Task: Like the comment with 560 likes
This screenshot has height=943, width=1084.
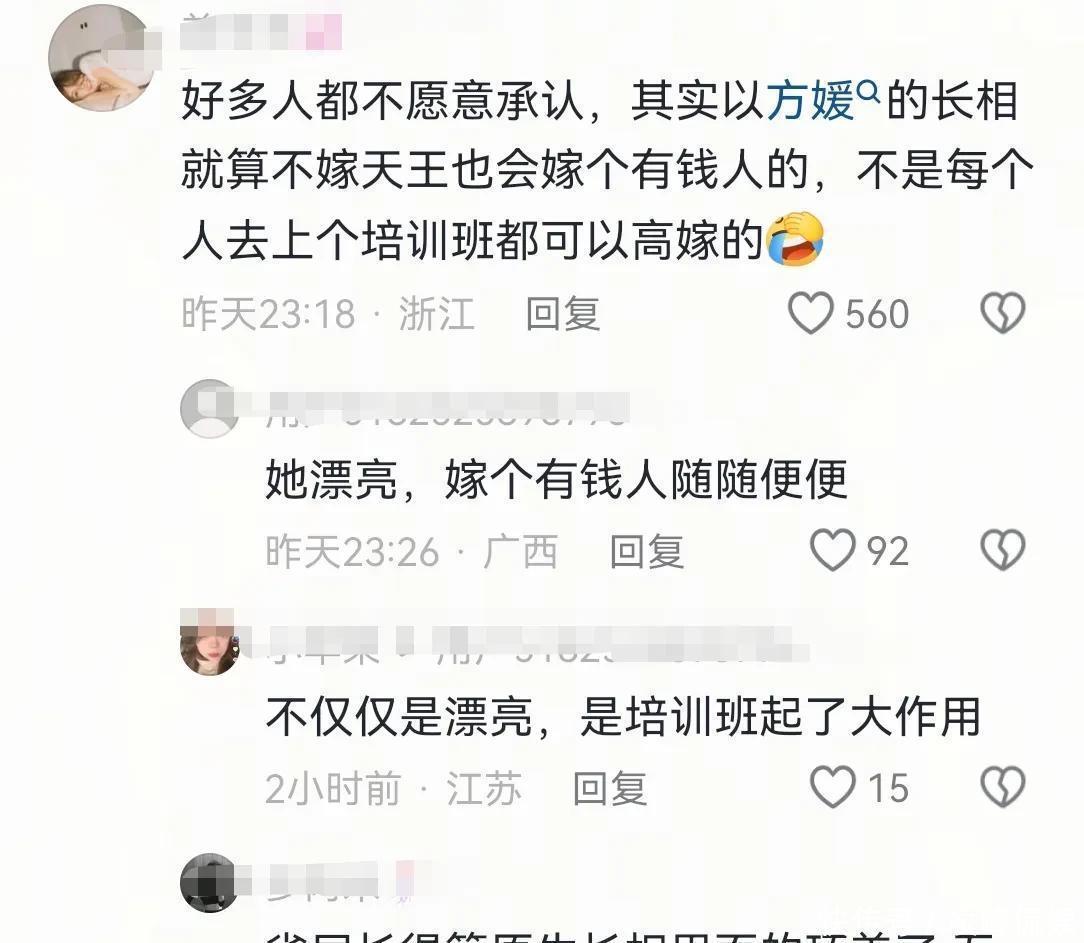Action: [810, 313]
